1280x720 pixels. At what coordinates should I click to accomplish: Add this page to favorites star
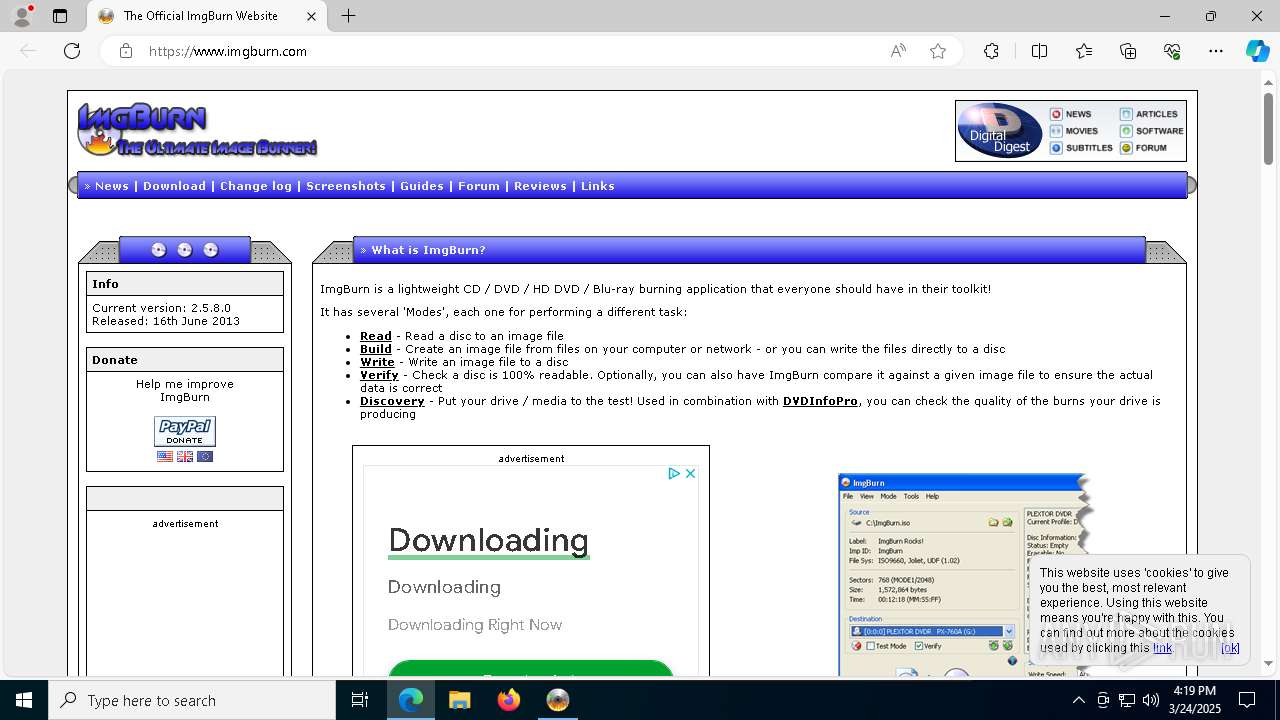(938, 51)
